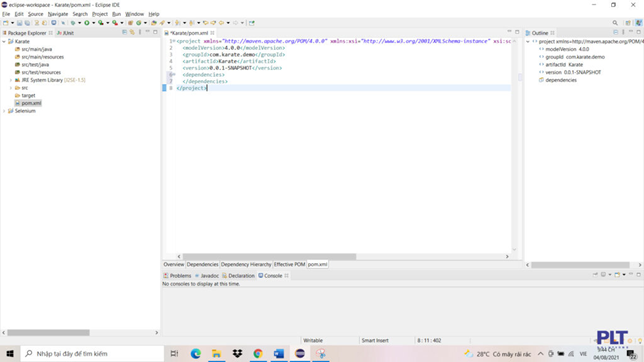Click the Open Type icon in toolbar

154,23
